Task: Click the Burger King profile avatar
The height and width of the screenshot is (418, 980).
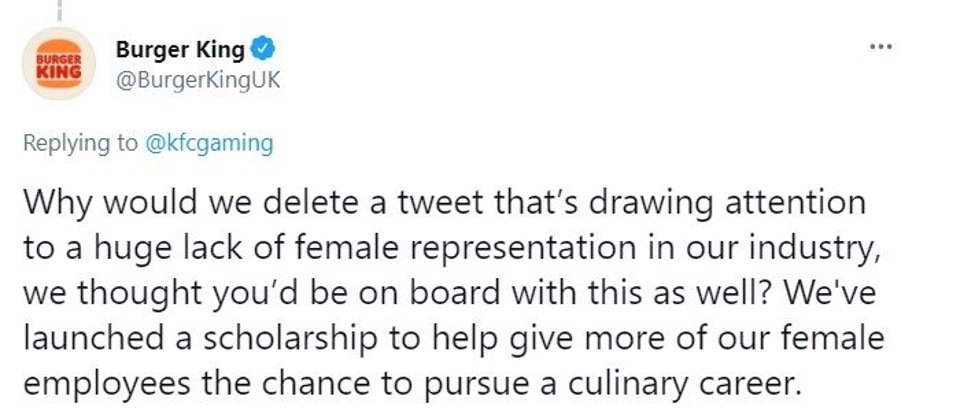Action: 59,64
